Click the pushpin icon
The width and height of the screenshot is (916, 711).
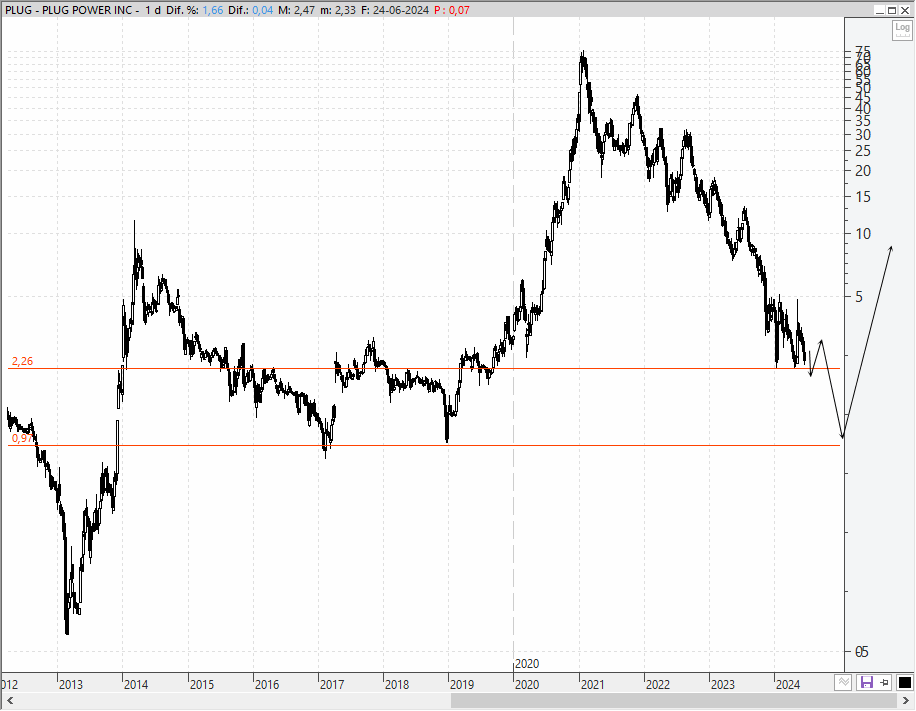(884, 682)
